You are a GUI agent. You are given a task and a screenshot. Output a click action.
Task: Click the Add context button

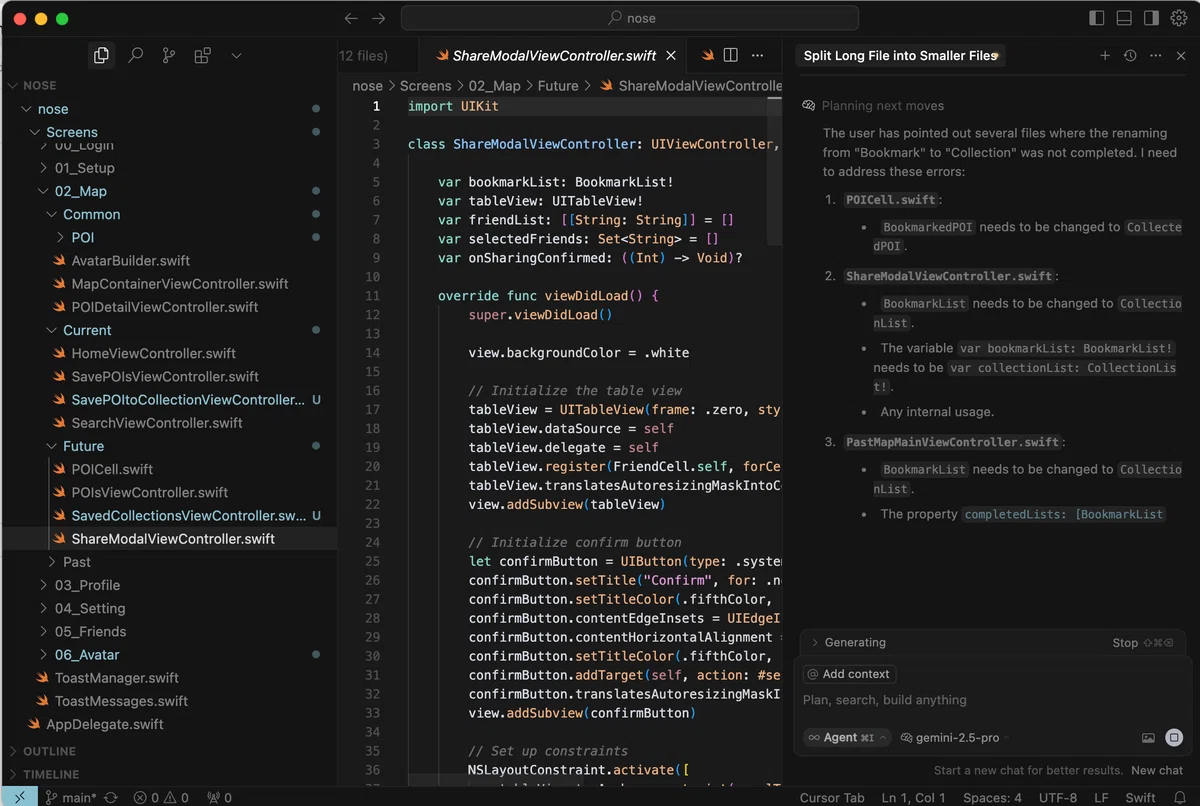pyautogui.click(x=849, y=674)
